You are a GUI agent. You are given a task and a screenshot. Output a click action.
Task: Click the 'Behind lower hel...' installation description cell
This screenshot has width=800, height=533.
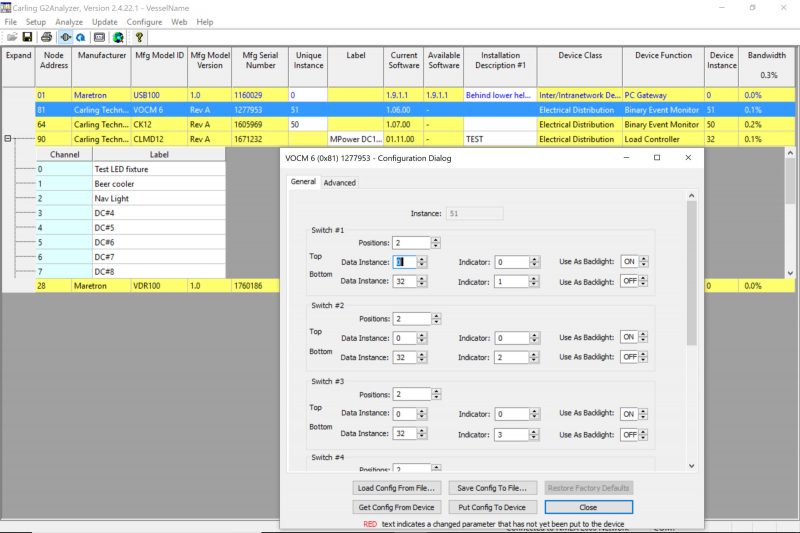[x=500, y=95]
